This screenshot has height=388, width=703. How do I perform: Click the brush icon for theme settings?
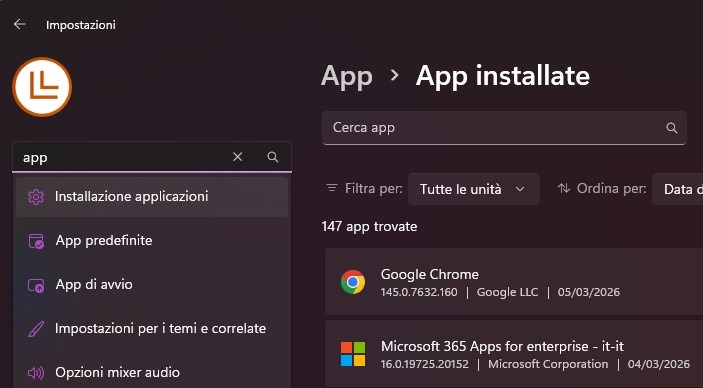(36, 329)
